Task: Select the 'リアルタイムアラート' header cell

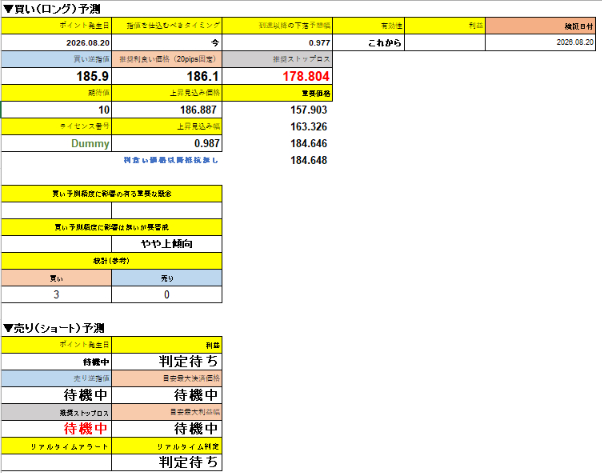Action: click(x=56, y=446)
